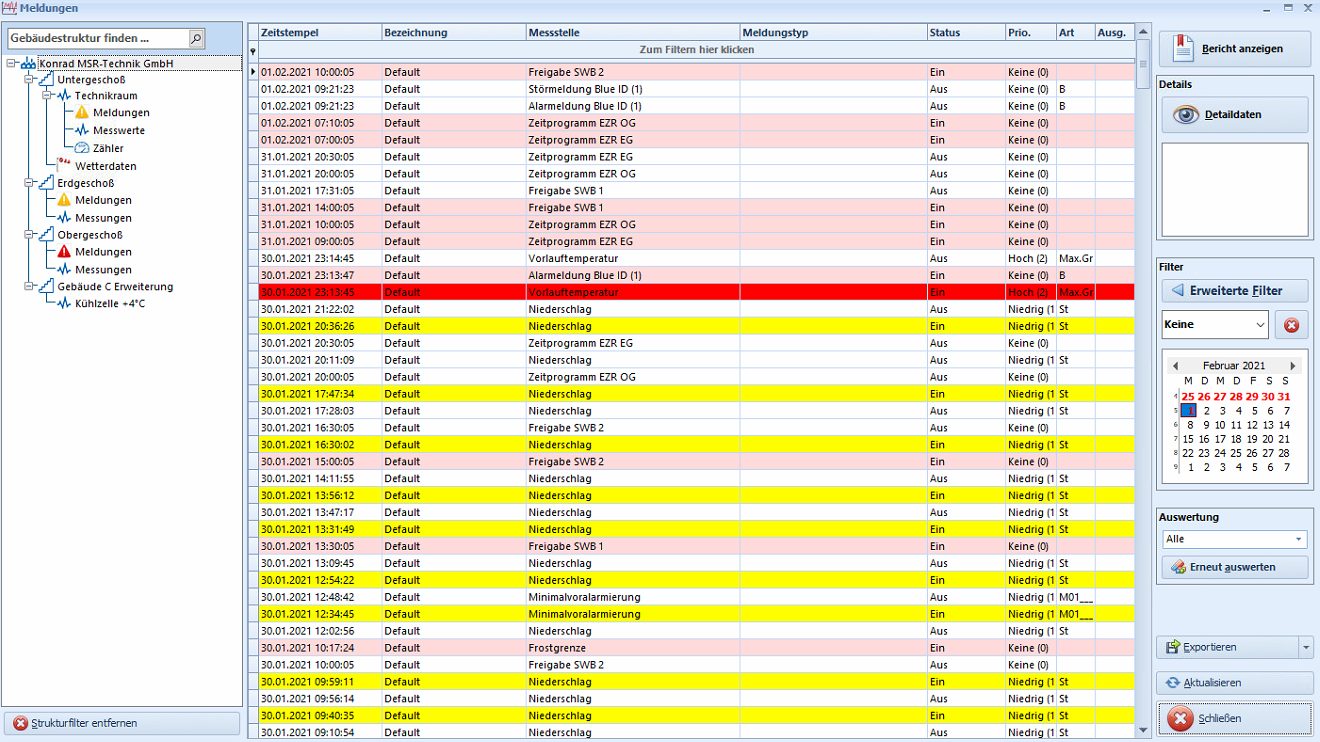Select the red Vorlauftemperatur row at 23:13:45

pyautogui.click(x=696, y=292)
